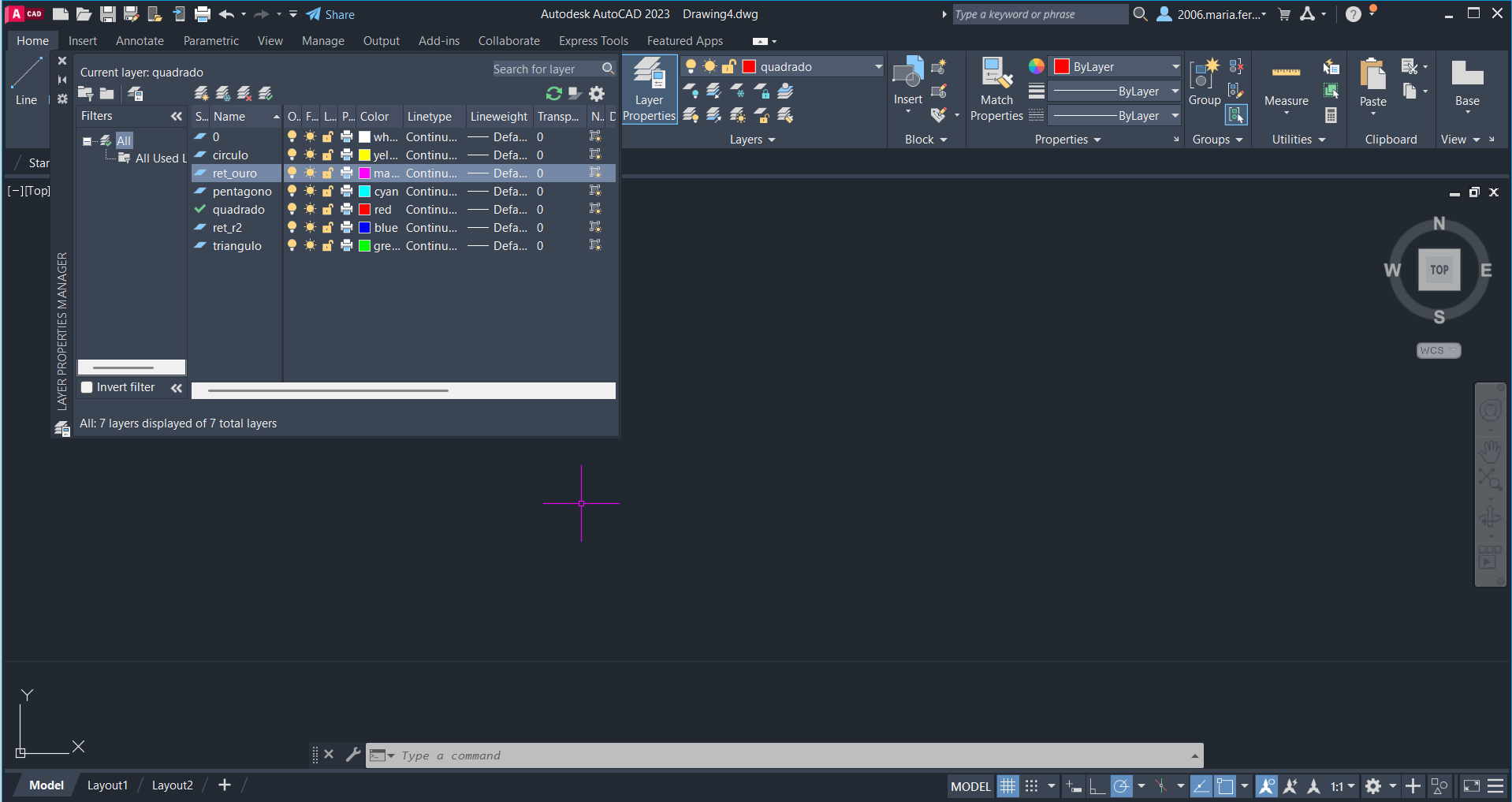The image size is (1512, 802).
Task: Toggle Ortho mode in status bar
Action: (x=1097, y=785)
